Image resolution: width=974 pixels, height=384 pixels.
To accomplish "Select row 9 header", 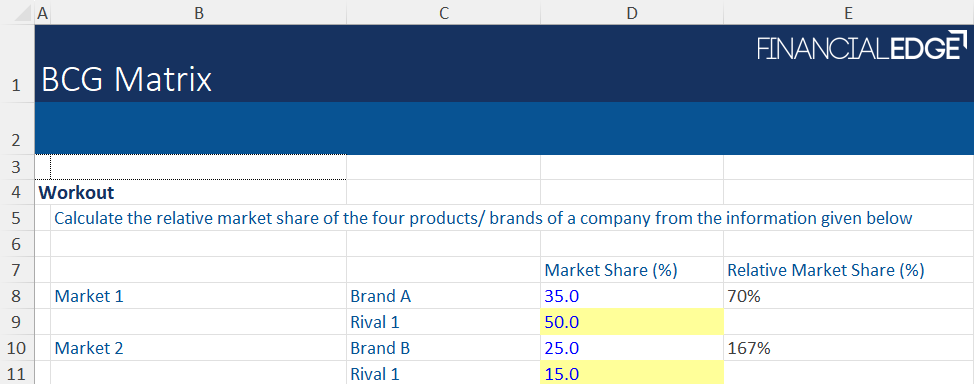I will [x=17, y=322].
